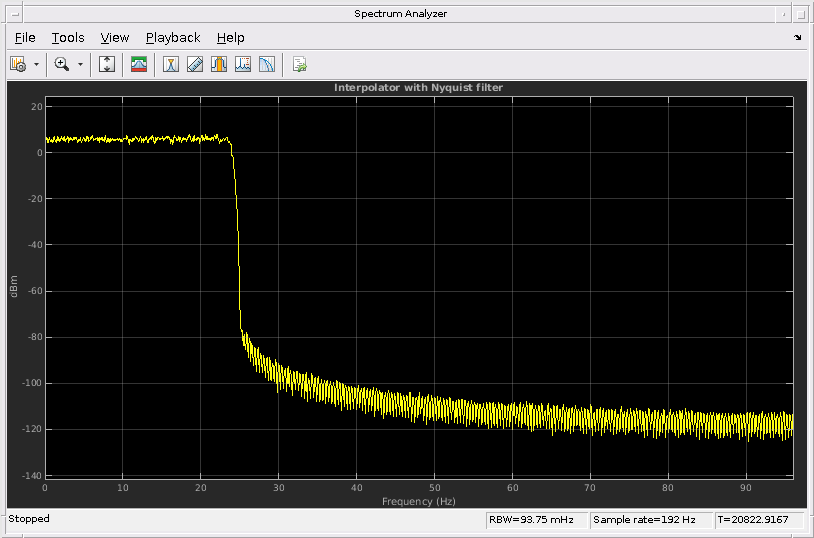
Task: Toggle the Channel Measurements icon
Action: click(x=218, y=64)
